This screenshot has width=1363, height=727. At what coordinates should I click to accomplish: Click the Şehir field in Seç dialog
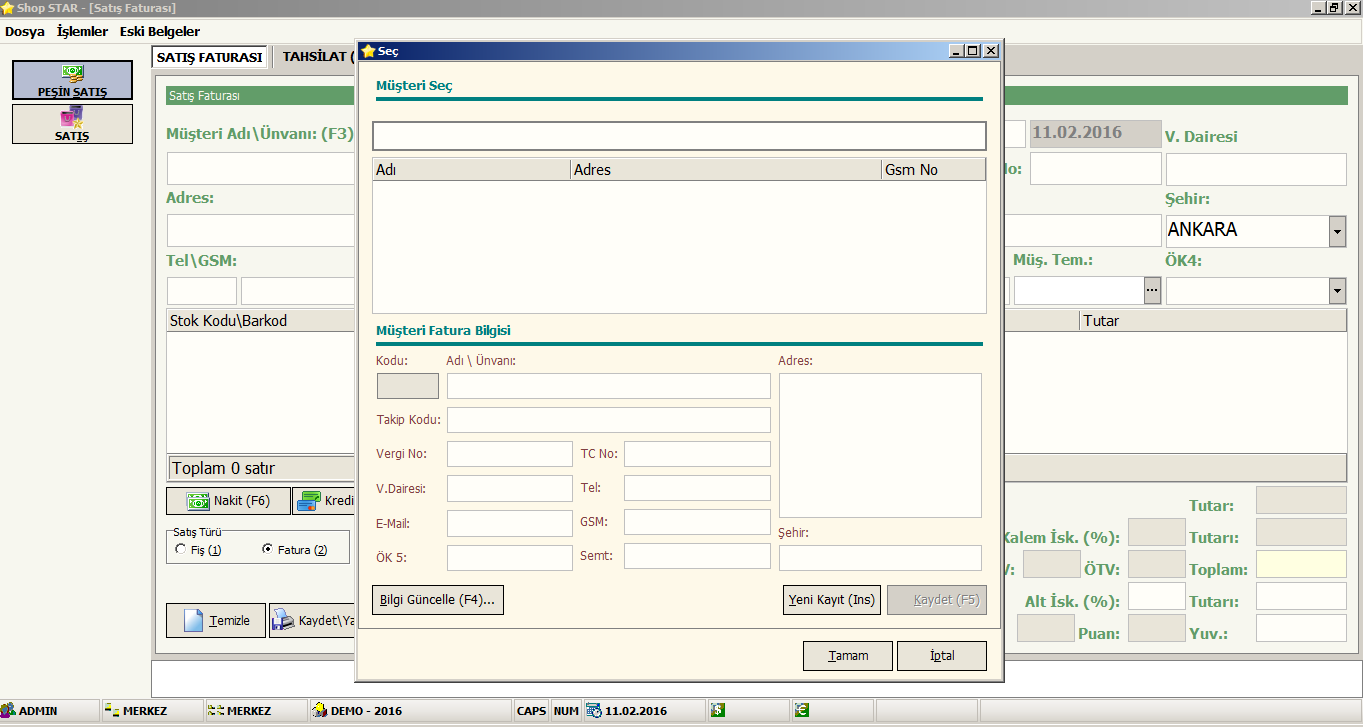(880, 558)
